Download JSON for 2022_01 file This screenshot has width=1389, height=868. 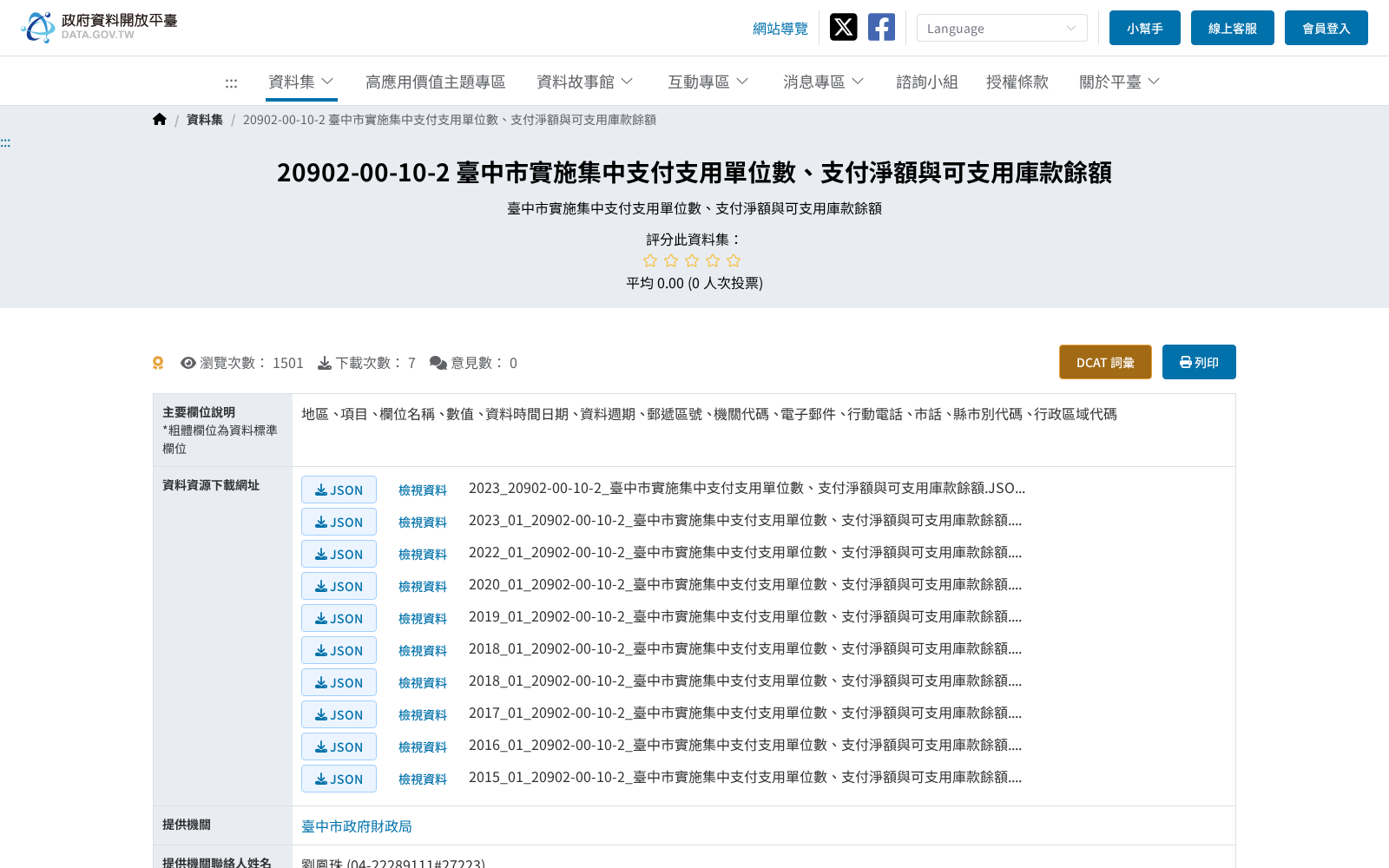click(339, 554)
